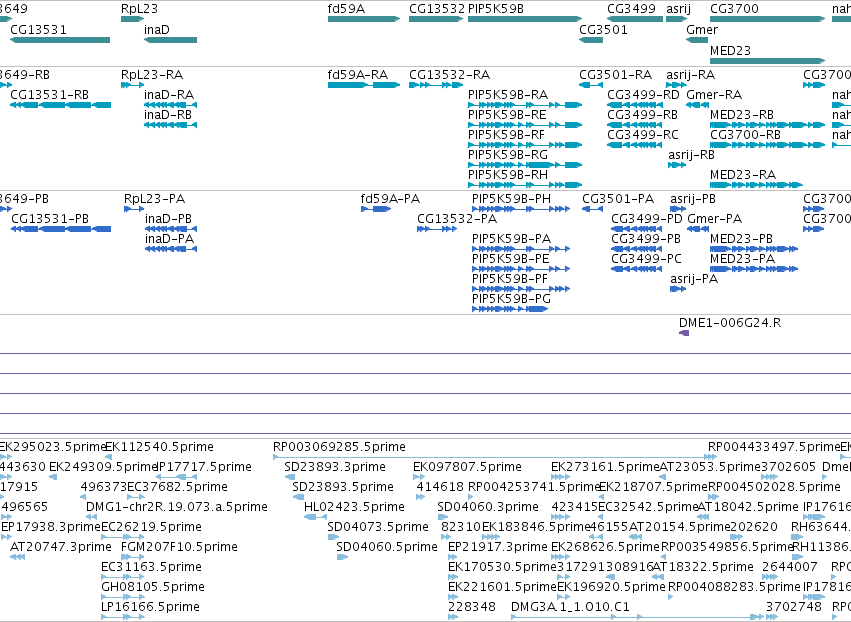Select the PIP5K59B gene bar
The width and height of the screenshot is (851, 622).
[x=525, y=19]
